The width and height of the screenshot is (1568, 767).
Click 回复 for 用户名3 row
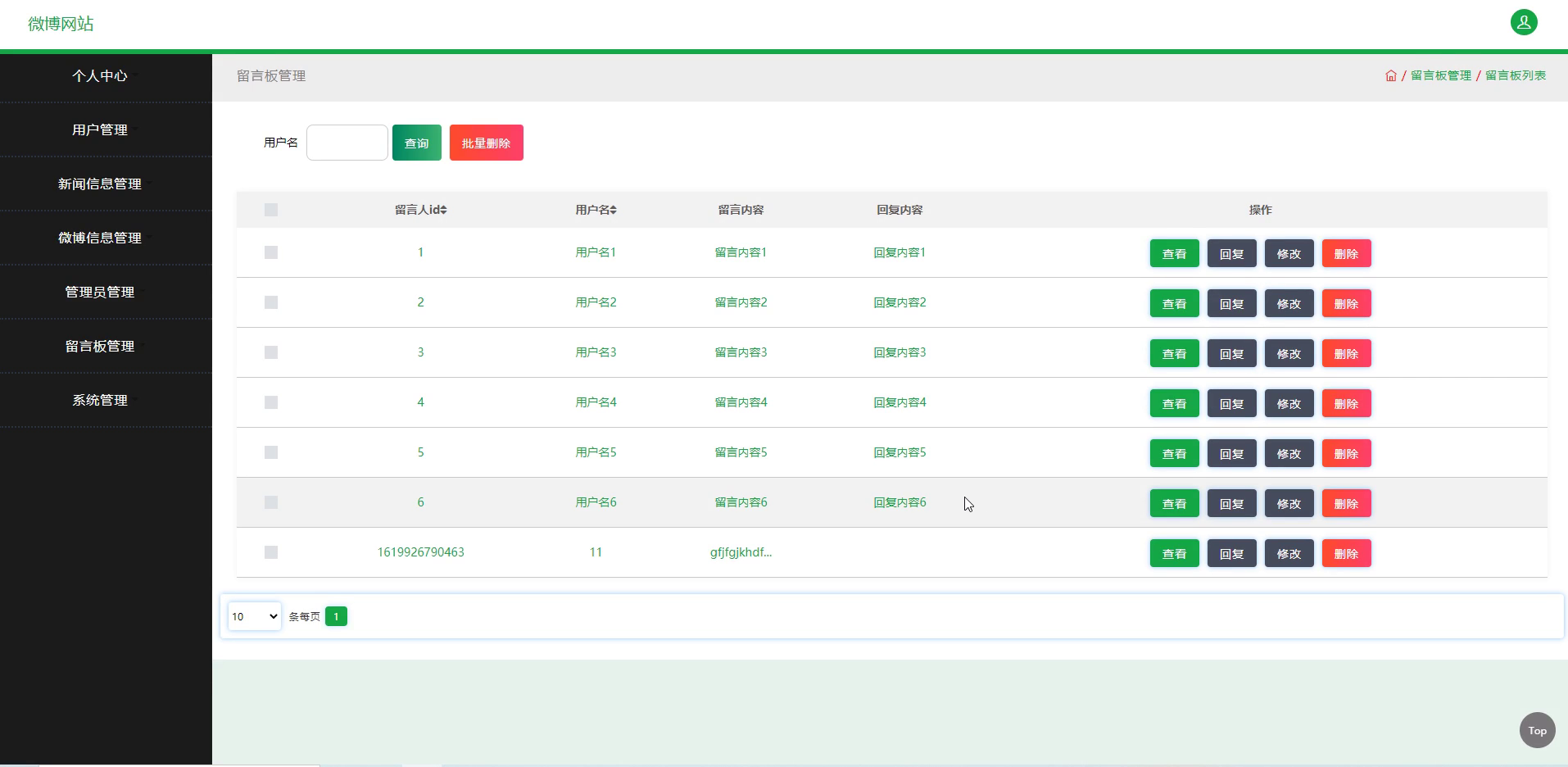coord(1232,353)
